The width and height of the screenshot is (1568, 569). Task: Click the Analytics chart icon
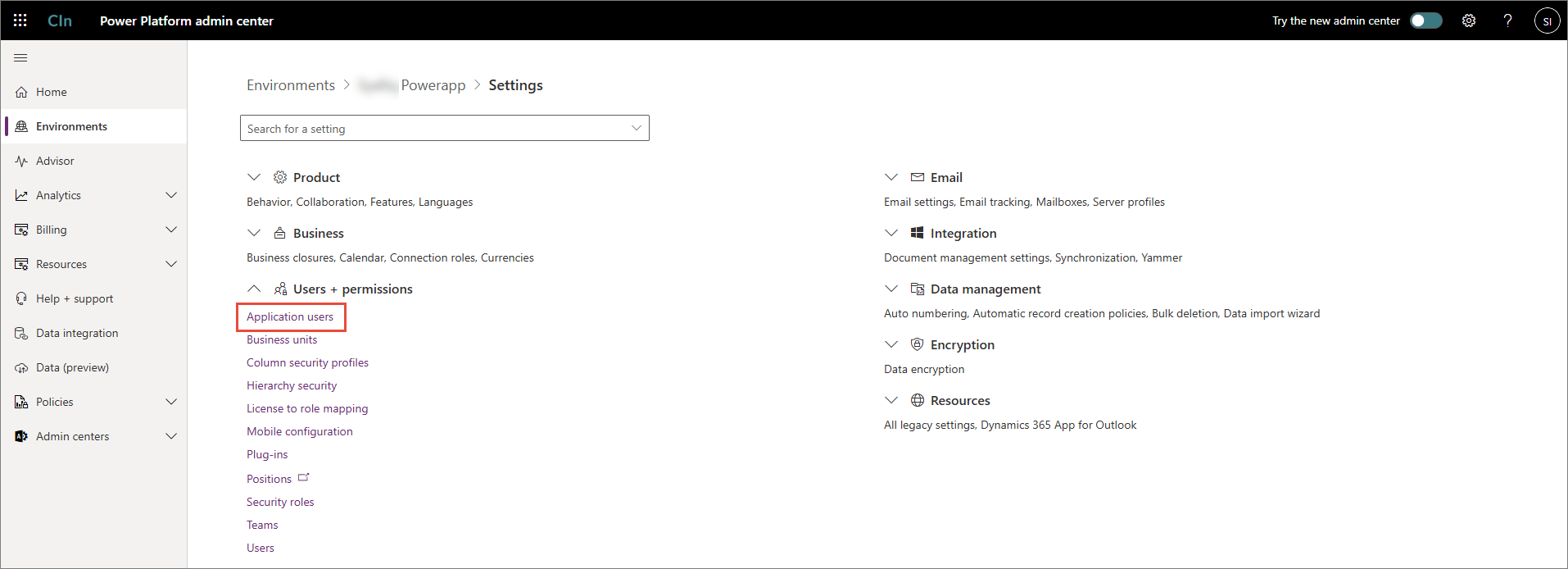[21, 195]
